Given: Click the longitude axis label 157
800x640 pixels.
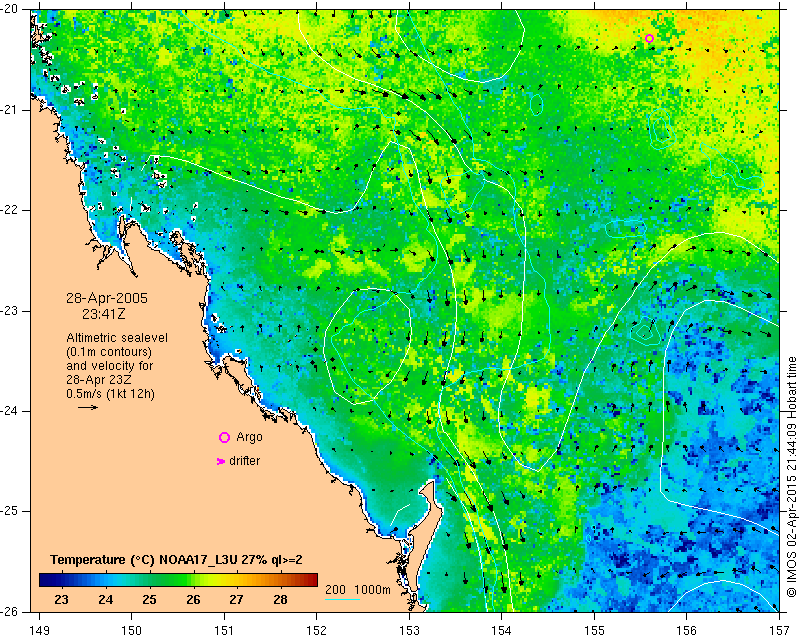Looking at the screenshot, I should [x=780, y=631].
